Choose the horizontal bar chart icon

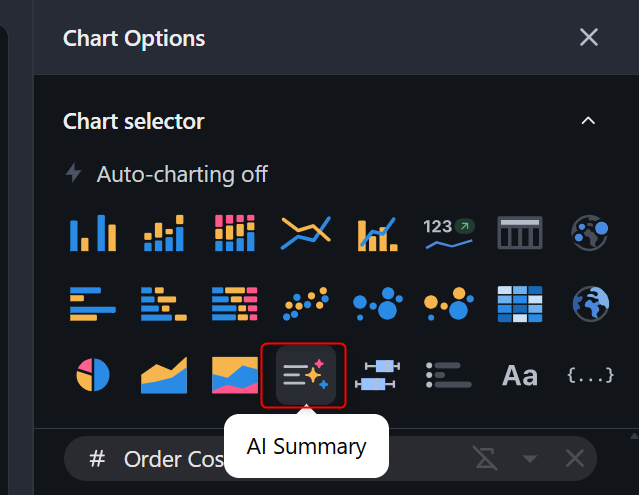(93, 303)
